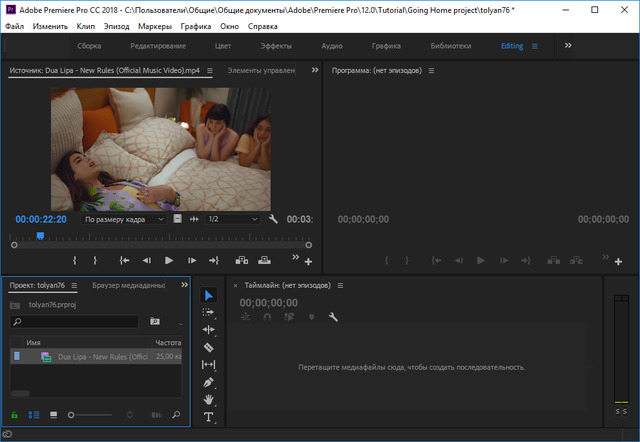Screen dimensions: 640x442
Task: Open the Эффекты workspace
Action: [x=276, y=46]
